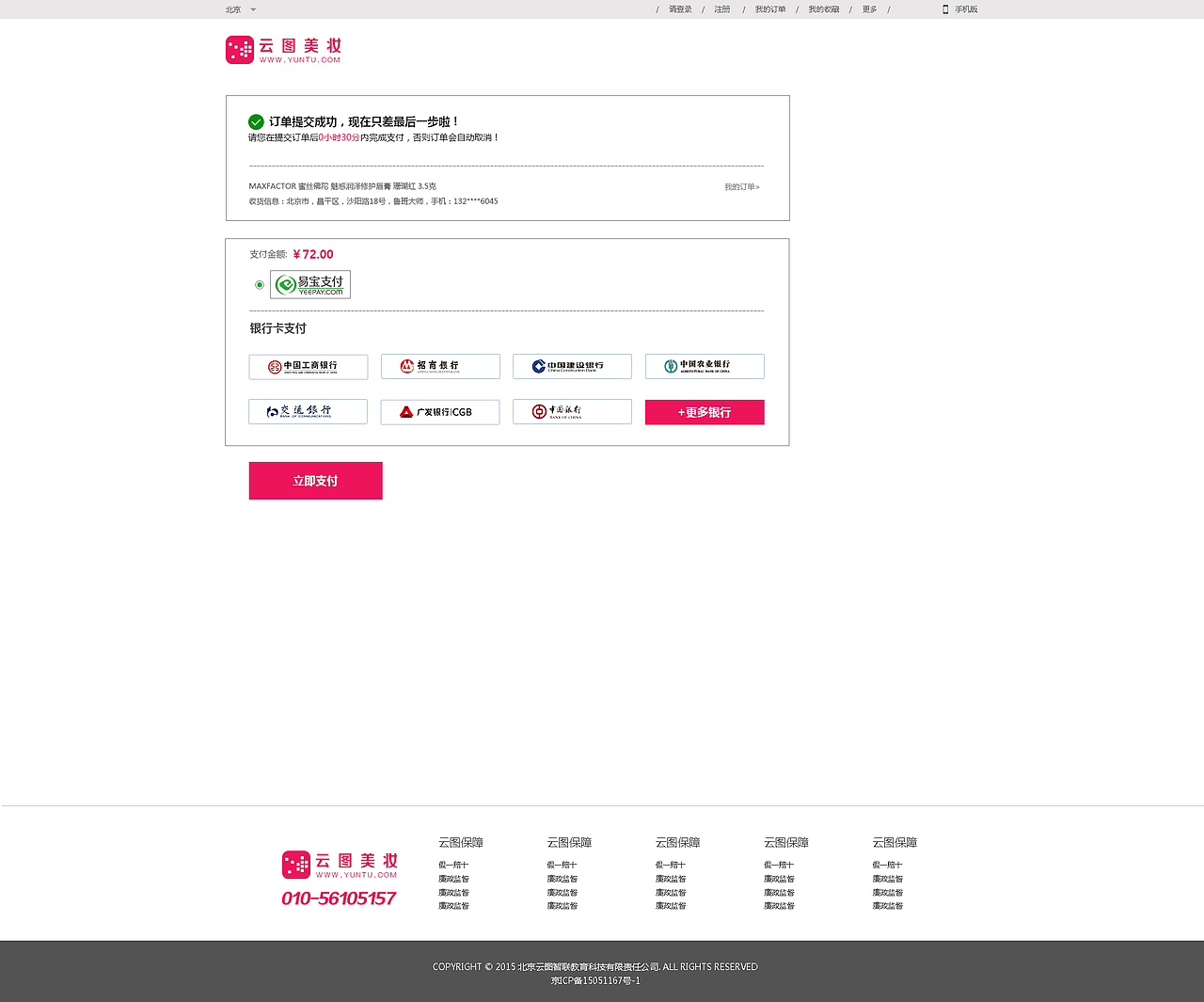Open the 云图美妆 logo in the header
Image resolution: width=1204 pixels, height=1002 pixels.
pyautogui.click(x=283, y=50)
